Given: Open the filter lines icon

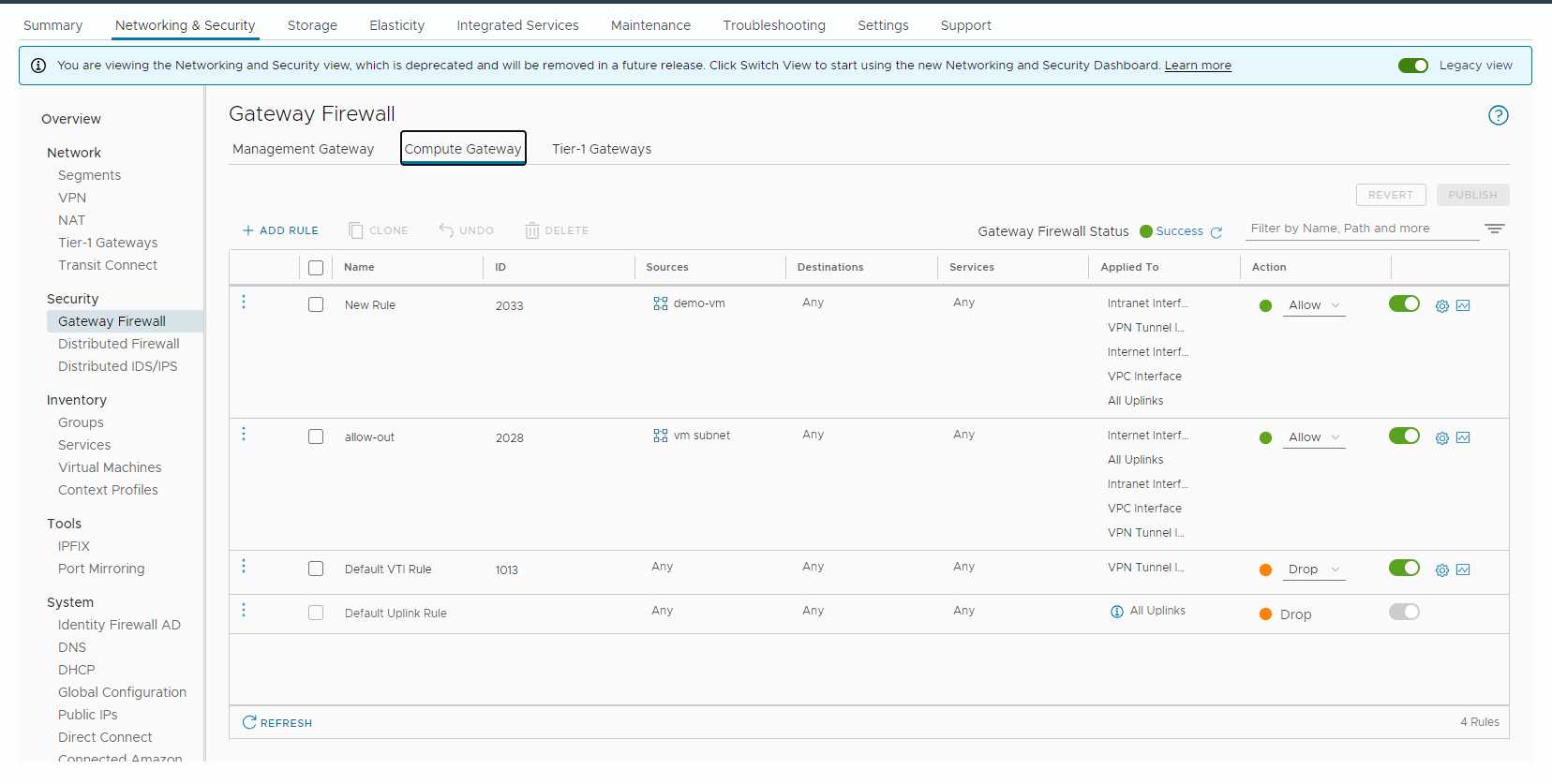Looking at the screenshot, I should (x=1494, y=229).
